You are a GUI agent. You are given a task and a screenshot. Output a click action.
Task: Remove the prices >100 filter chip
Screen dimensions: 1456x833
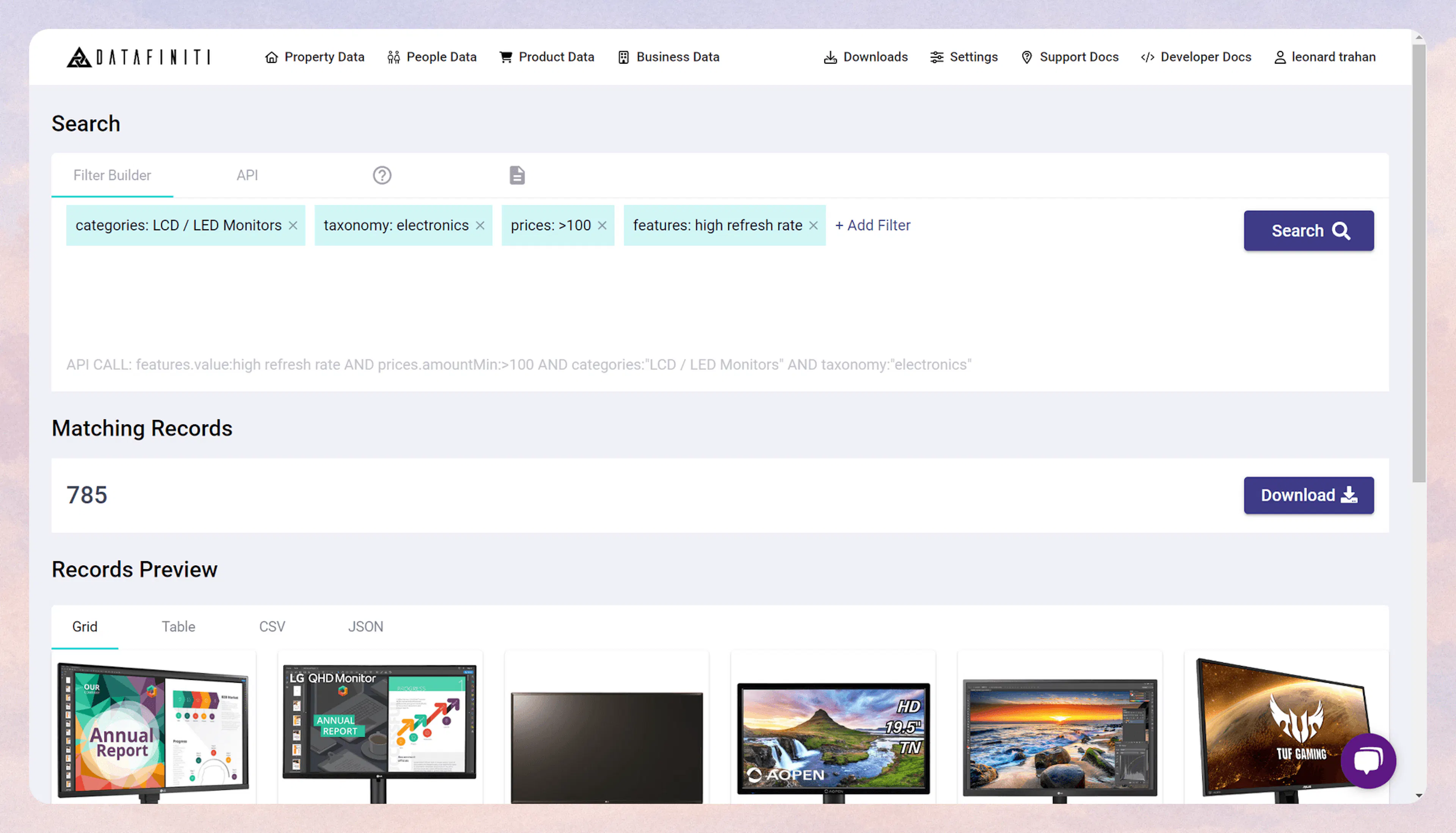click(601, 225)
